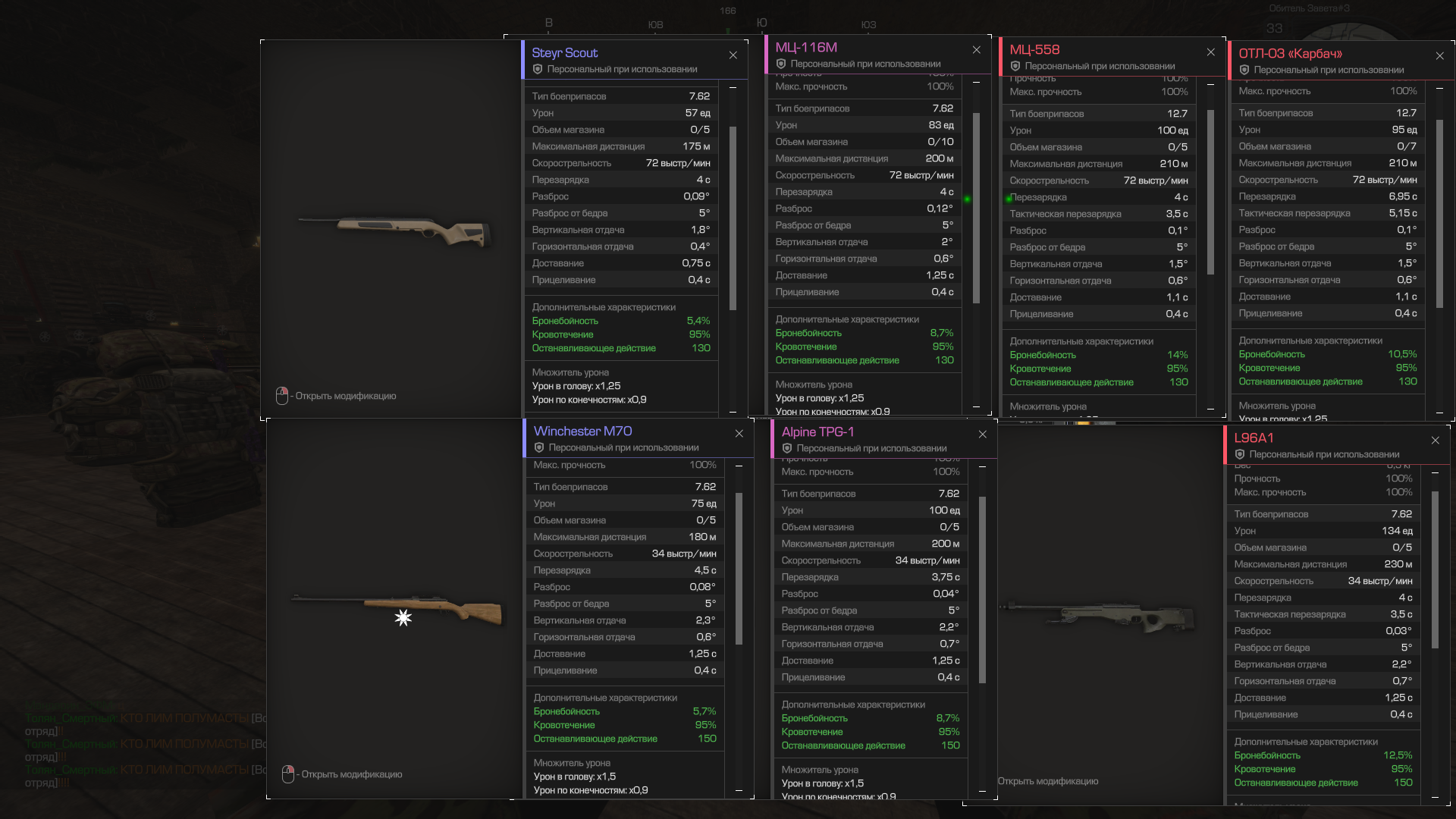Click Steyr Scout Множитель урона heading

(x=570, y=372)
